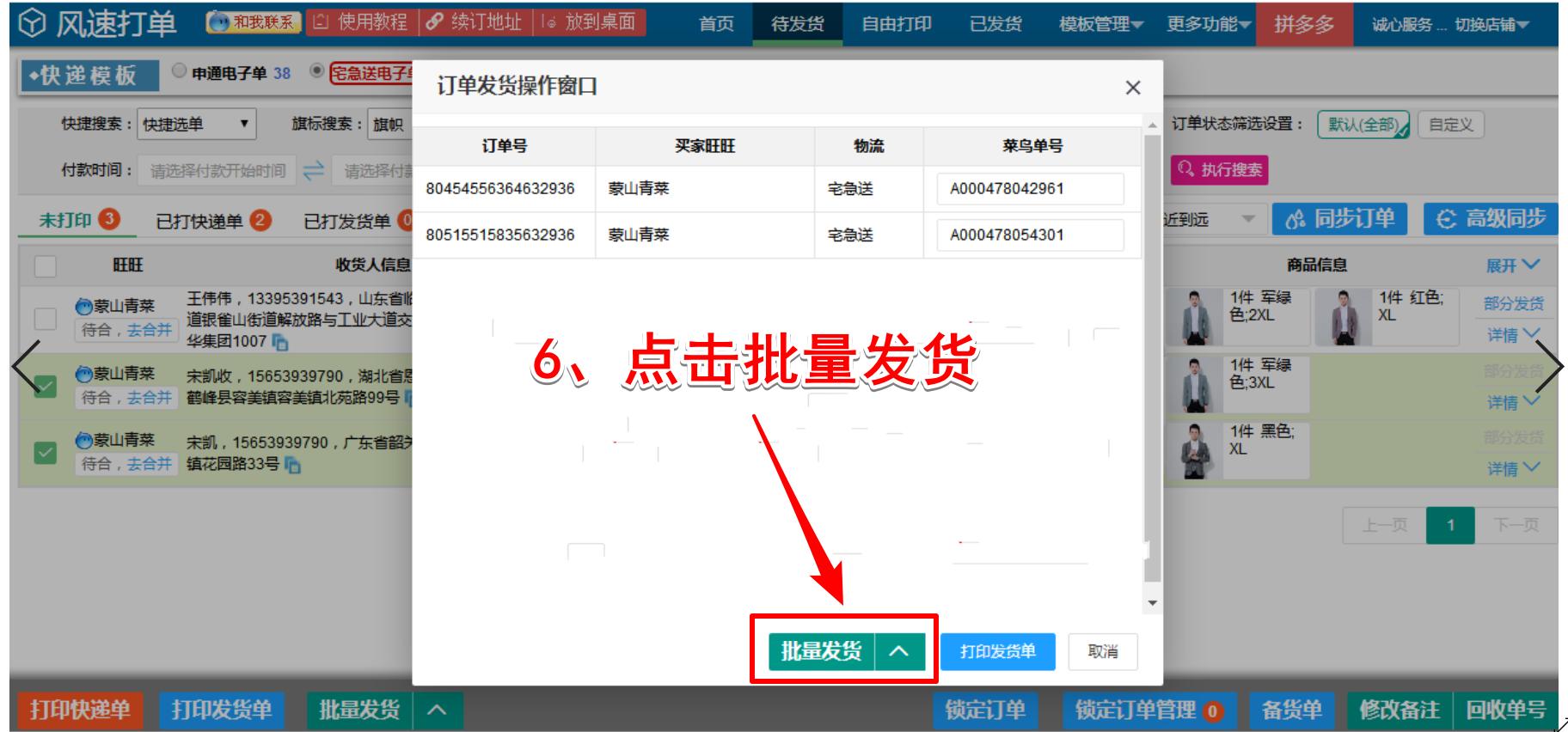The image size is (1568, 732).
Task: Open 切换店铺 dropdown
Action: click(1491, 25)
